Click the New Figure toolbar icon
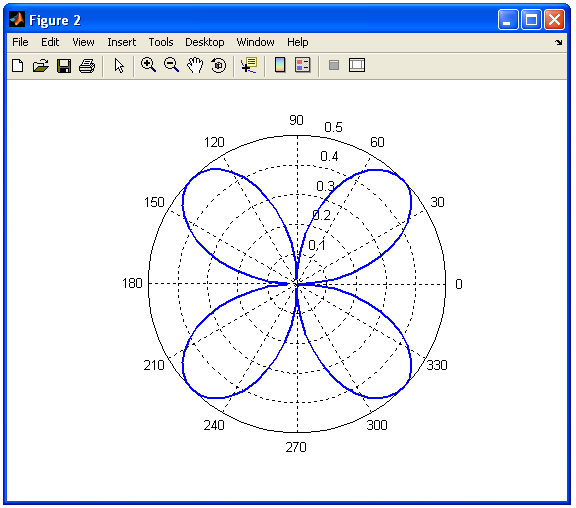Screen dimensions: 576x508 17,66
